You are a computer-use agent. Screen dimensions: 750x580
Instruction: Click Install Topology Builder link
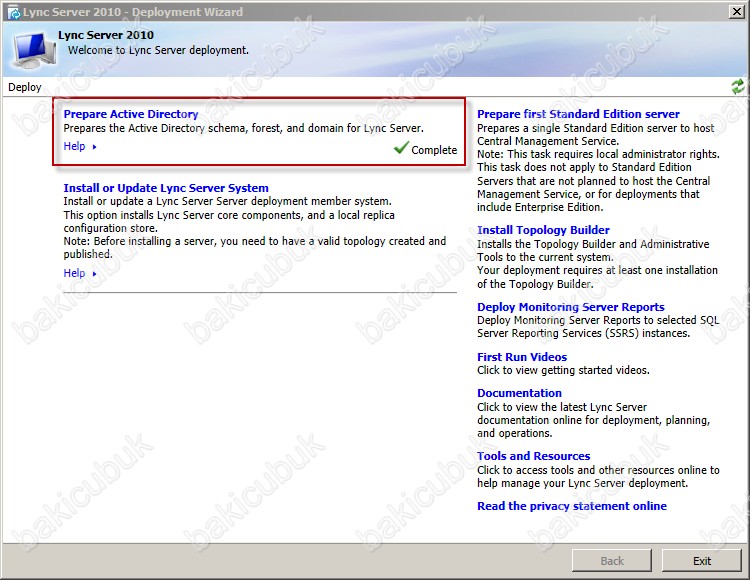(543, 230)
